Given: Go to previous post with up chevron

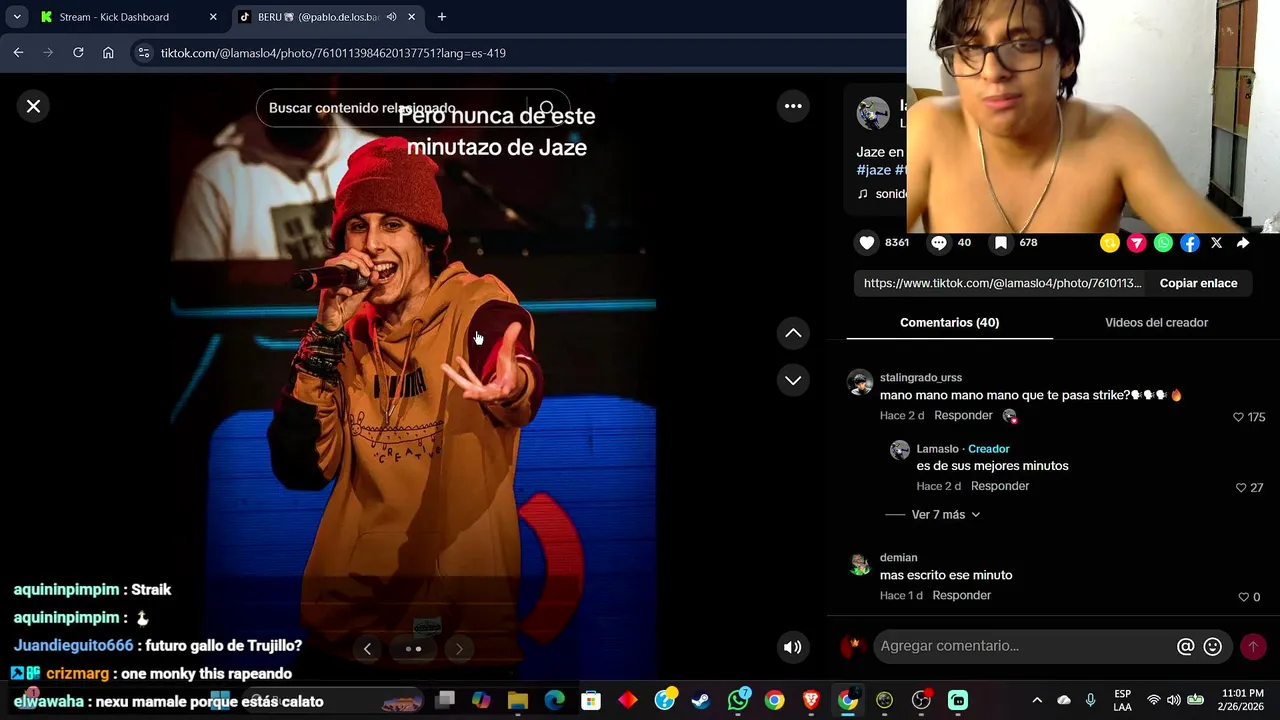Looking at the screenshot, I should tap(793, 333).
